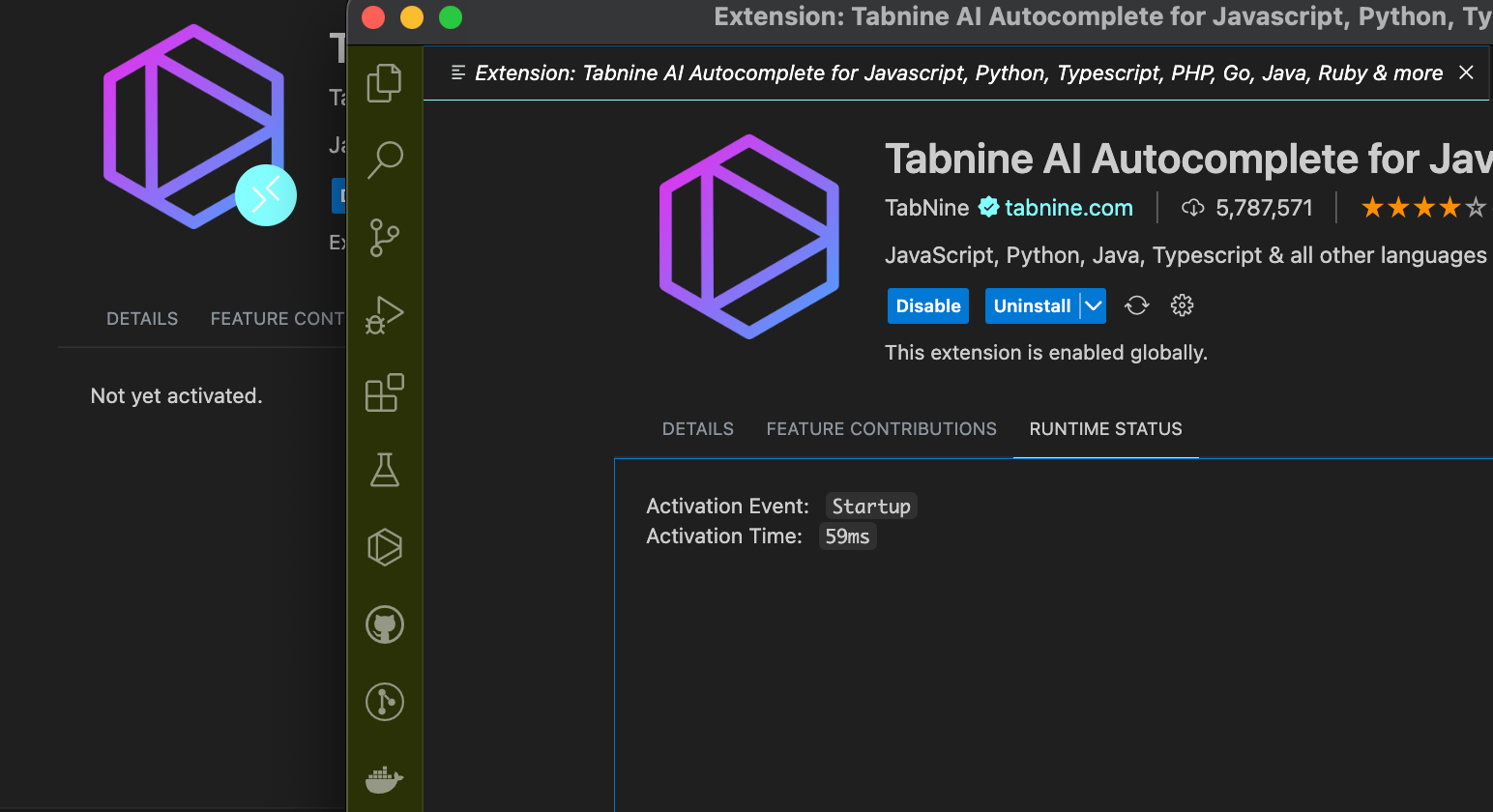The height and width of the screenshot is (812, 1493).
Task: Open the Testing flask icon
Action: tap(384, 471)
